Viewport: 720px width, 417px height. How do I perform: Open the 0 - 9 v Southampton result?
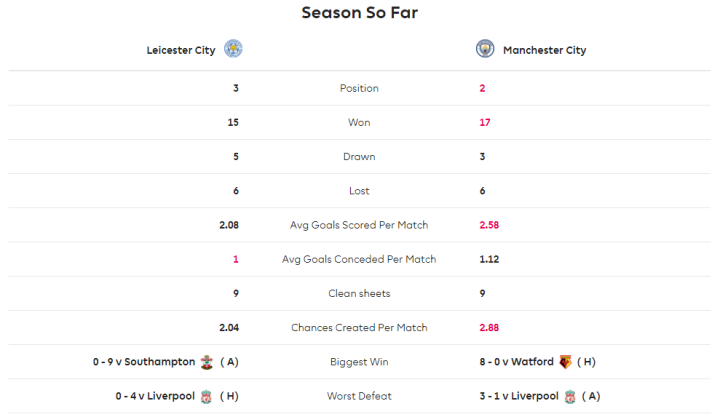[x=143, y=361]
